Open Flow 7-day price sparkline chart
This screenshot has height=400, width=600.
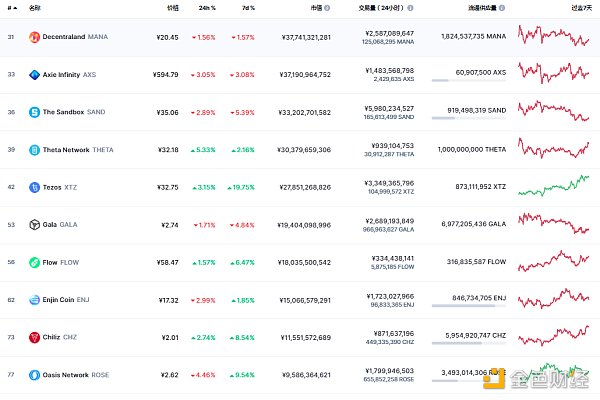pyautogui.click(x=554, y=261)
